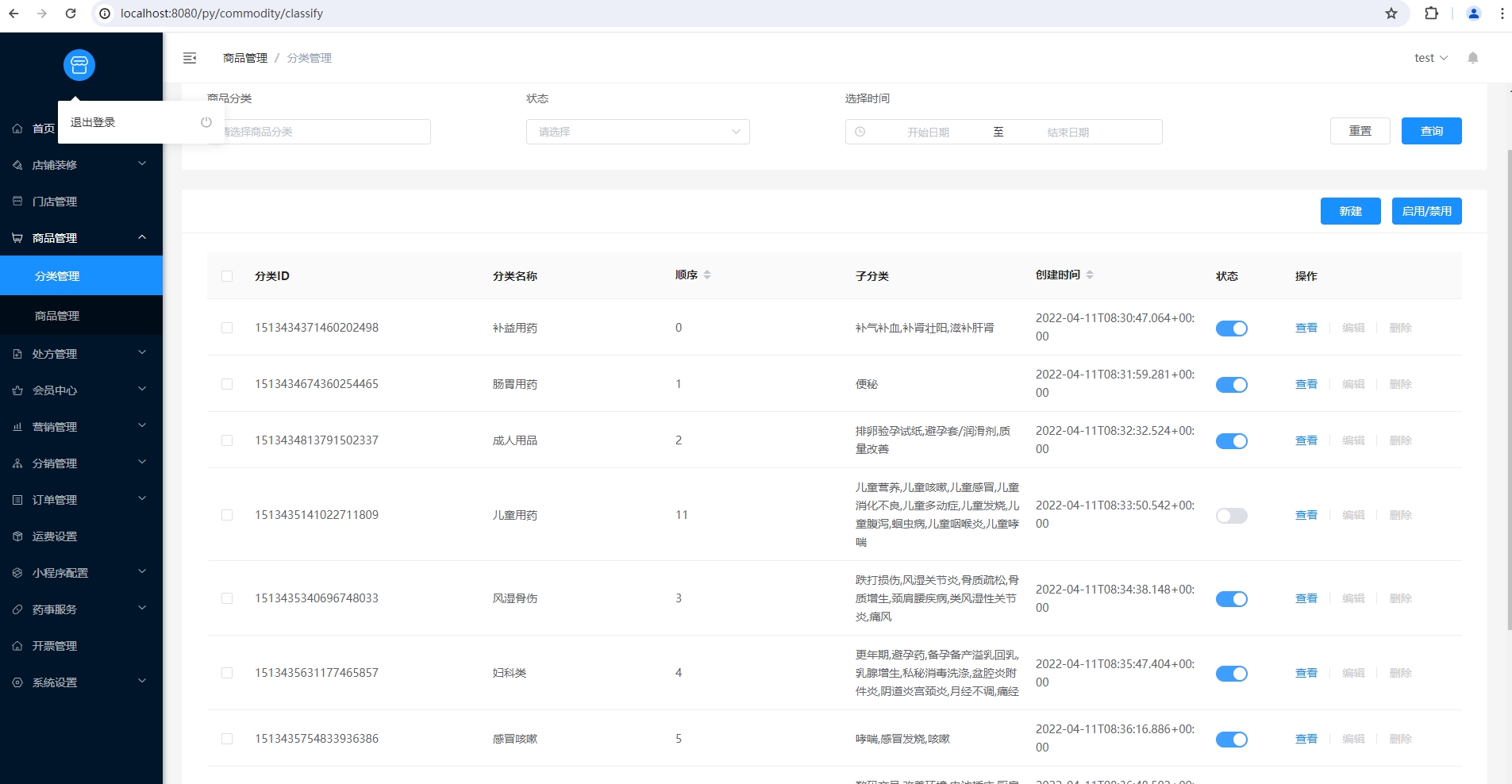Expand 分销管理 menu chevron
The image size is (1512, 784).
click(x=142, y=462)
